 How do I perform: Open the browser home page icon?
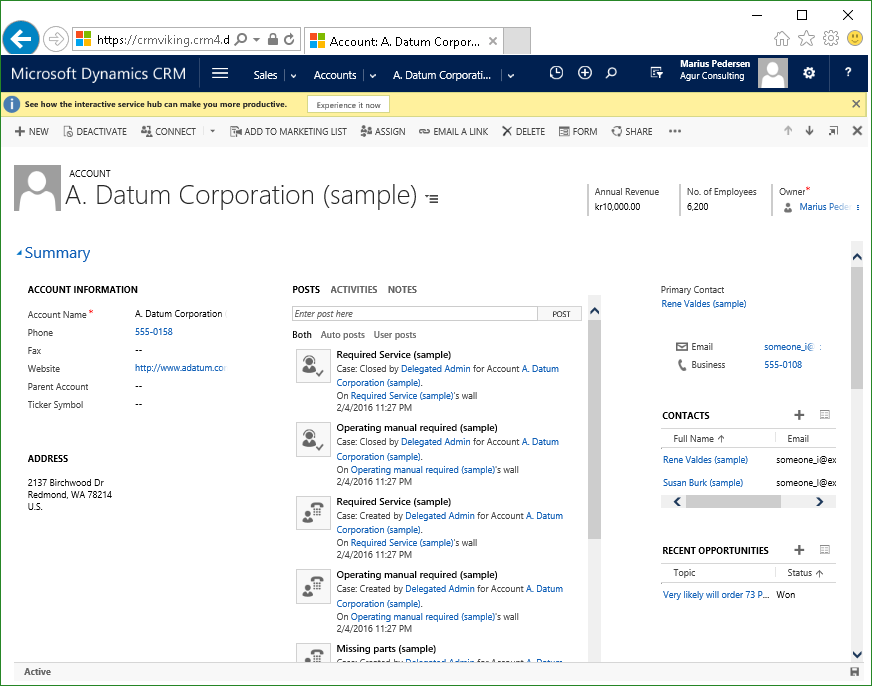782,38
